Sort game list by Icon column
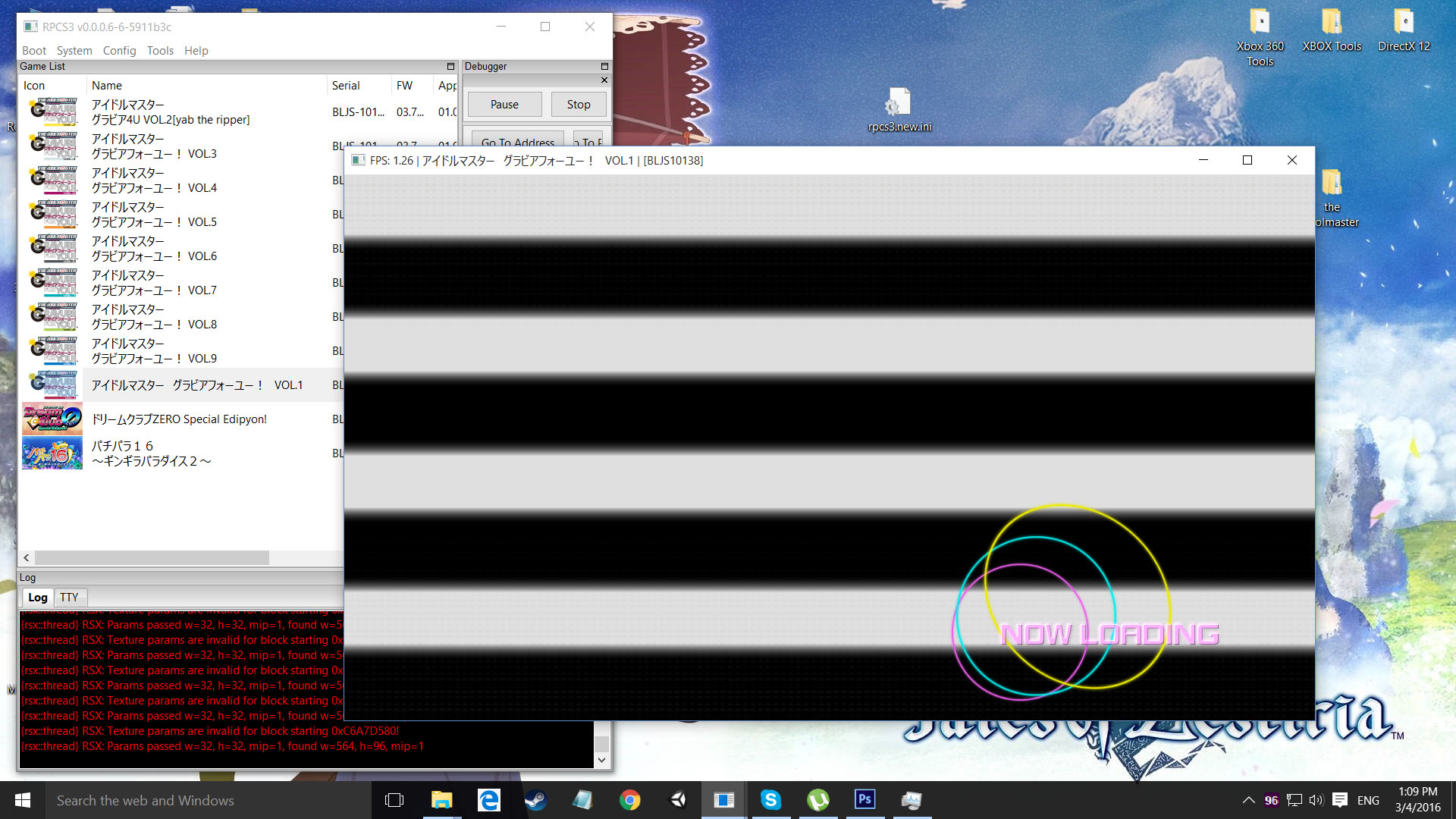 52,86
